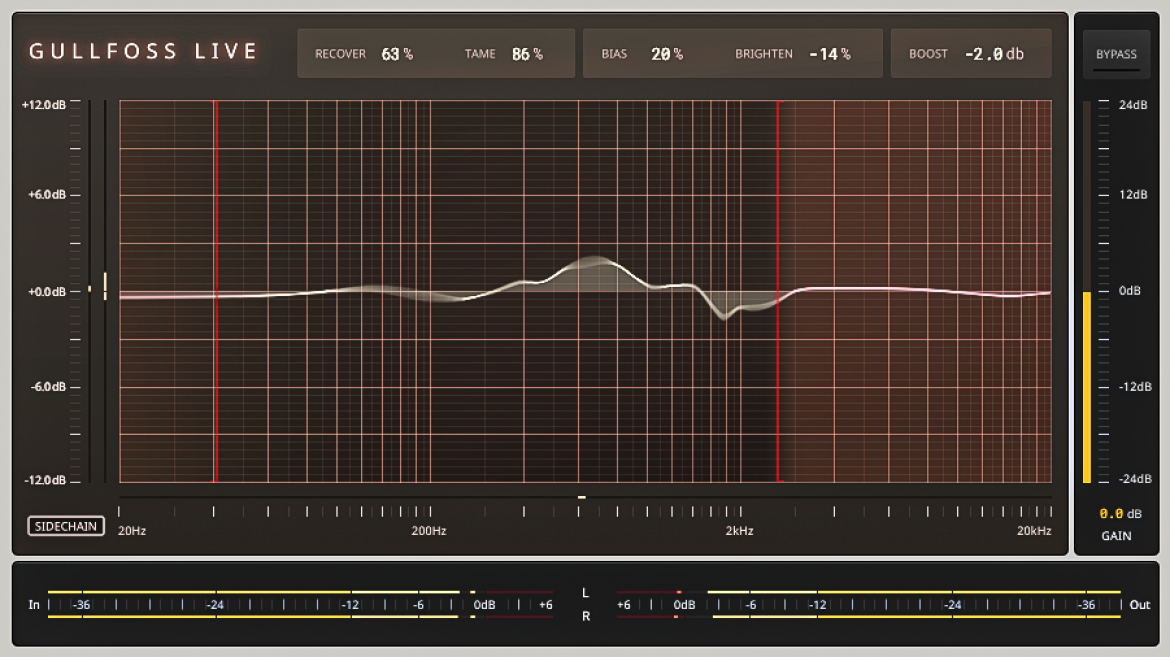This screenshot has width=1170, height=657.
Task: Select the Brighten -14 % parameter
Action: (x=792, y=54)
